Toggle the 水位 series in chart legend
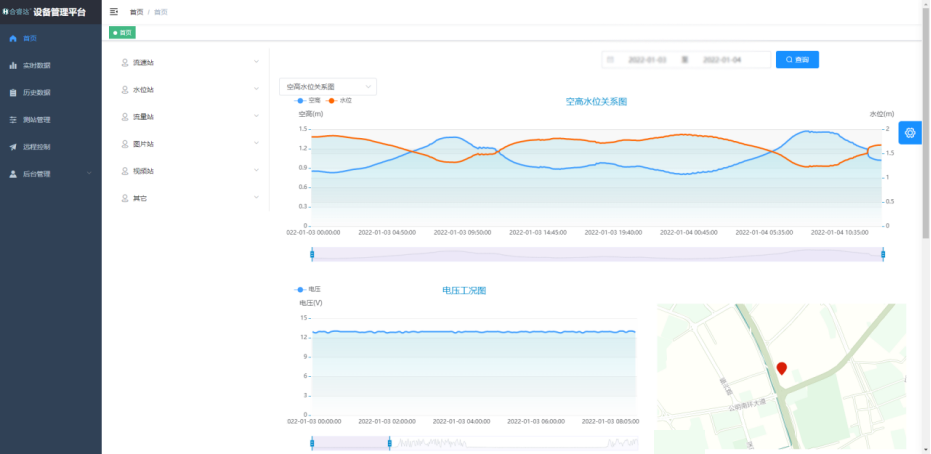Viewport: 931px width, 454px height. click(339, 100)
